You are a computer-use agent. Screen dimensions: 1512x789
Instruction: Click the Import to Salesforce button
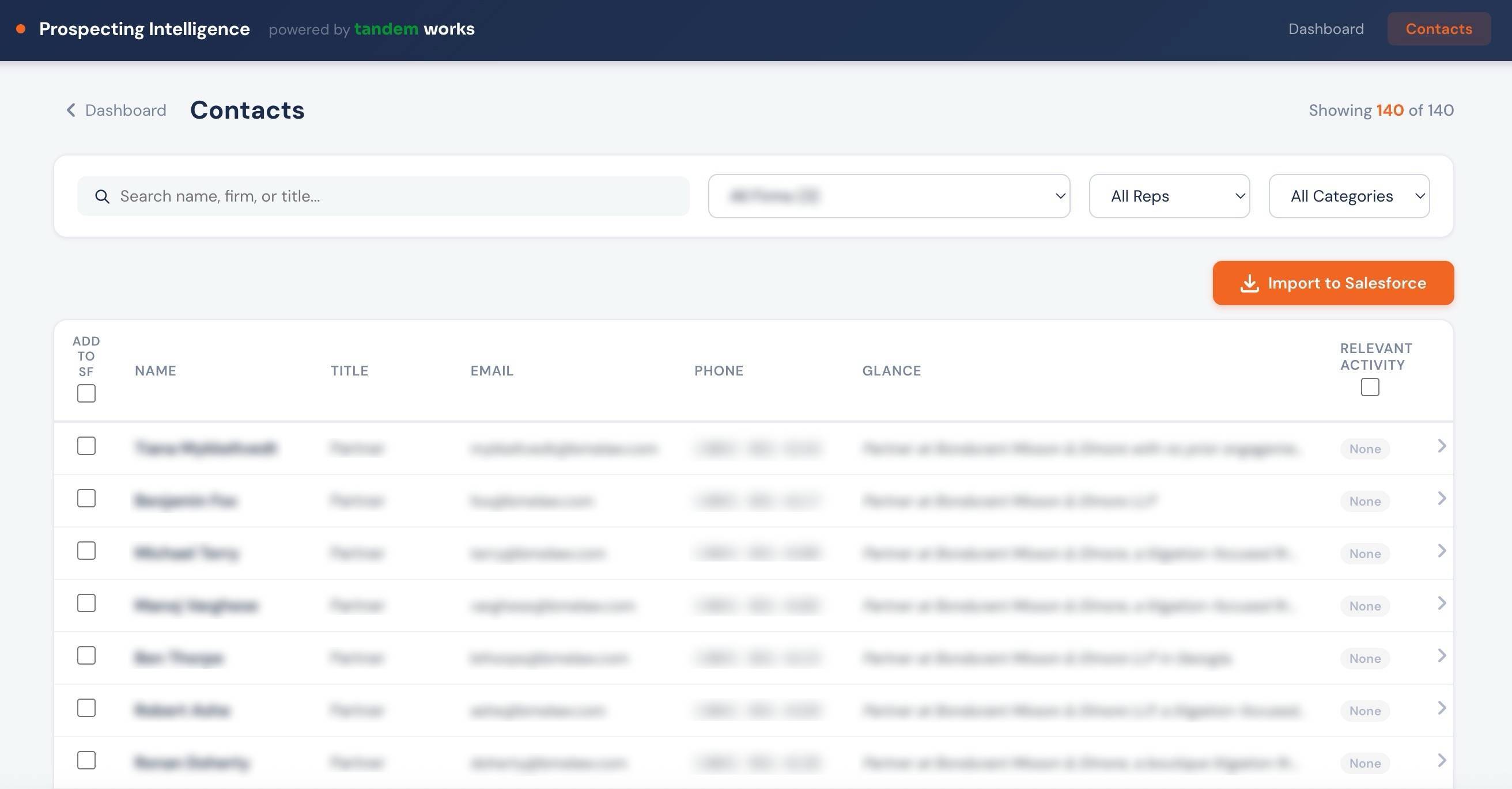click(1333, 283)
